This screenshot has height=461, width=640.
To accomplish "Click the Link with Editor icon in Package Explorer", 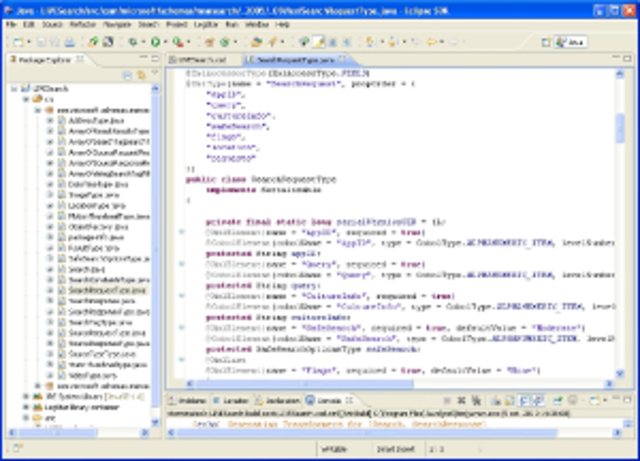I will (141, 76).
